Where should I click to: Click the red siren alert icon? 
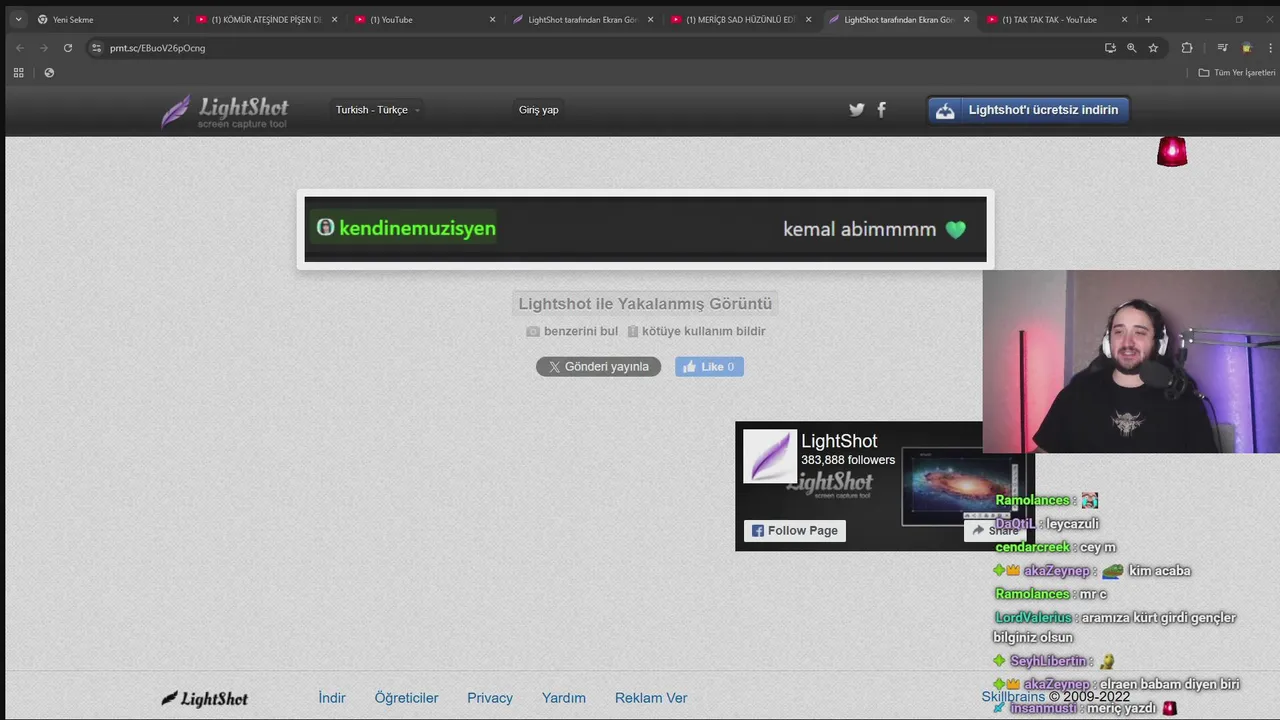pyautogui.click(x=1172, y=151)
